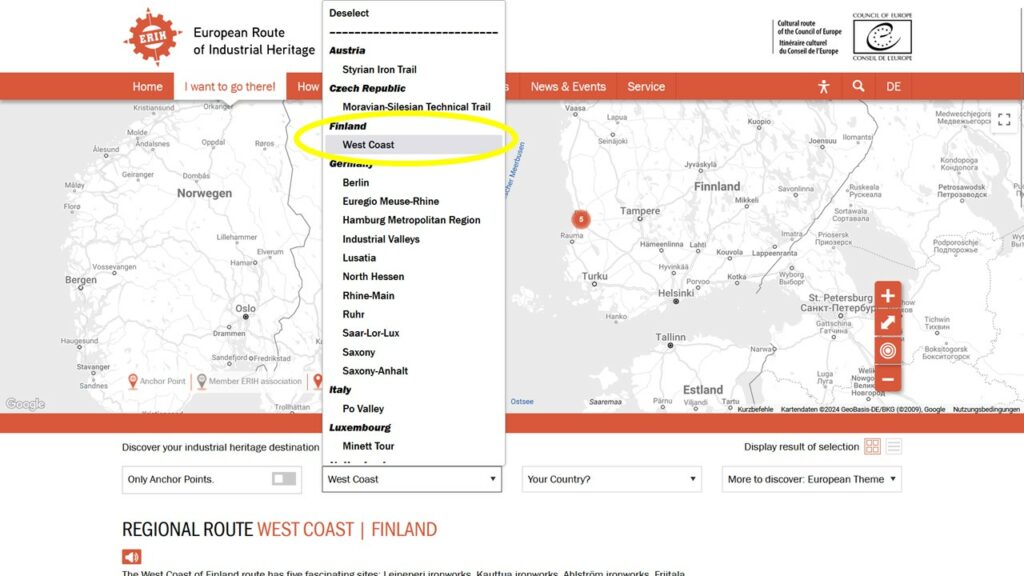The width and height of the screenshot is (1024, 576).
Task: Zoom out with the map minus button
Action: point(888,379)
